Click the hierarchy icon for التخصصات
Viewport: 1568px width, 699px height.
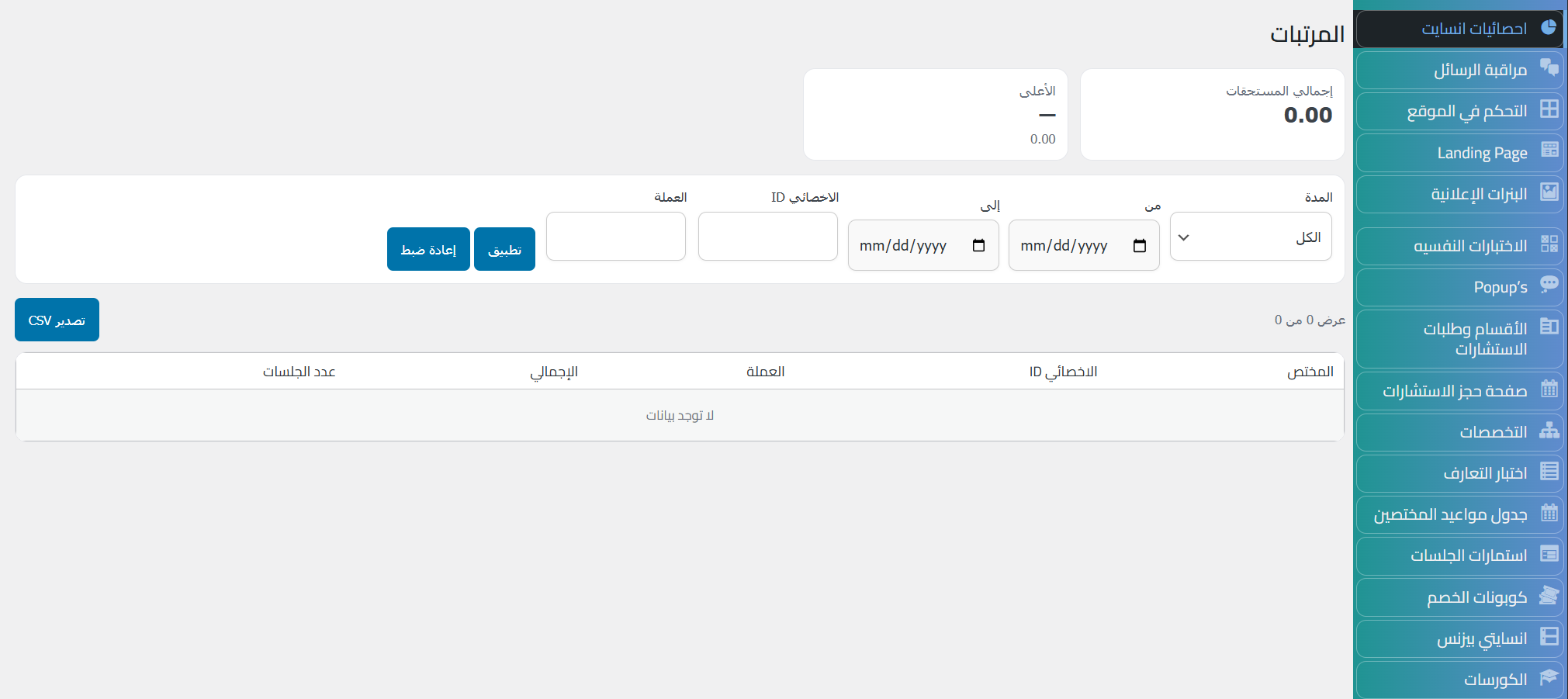(x=1549, y=431)
